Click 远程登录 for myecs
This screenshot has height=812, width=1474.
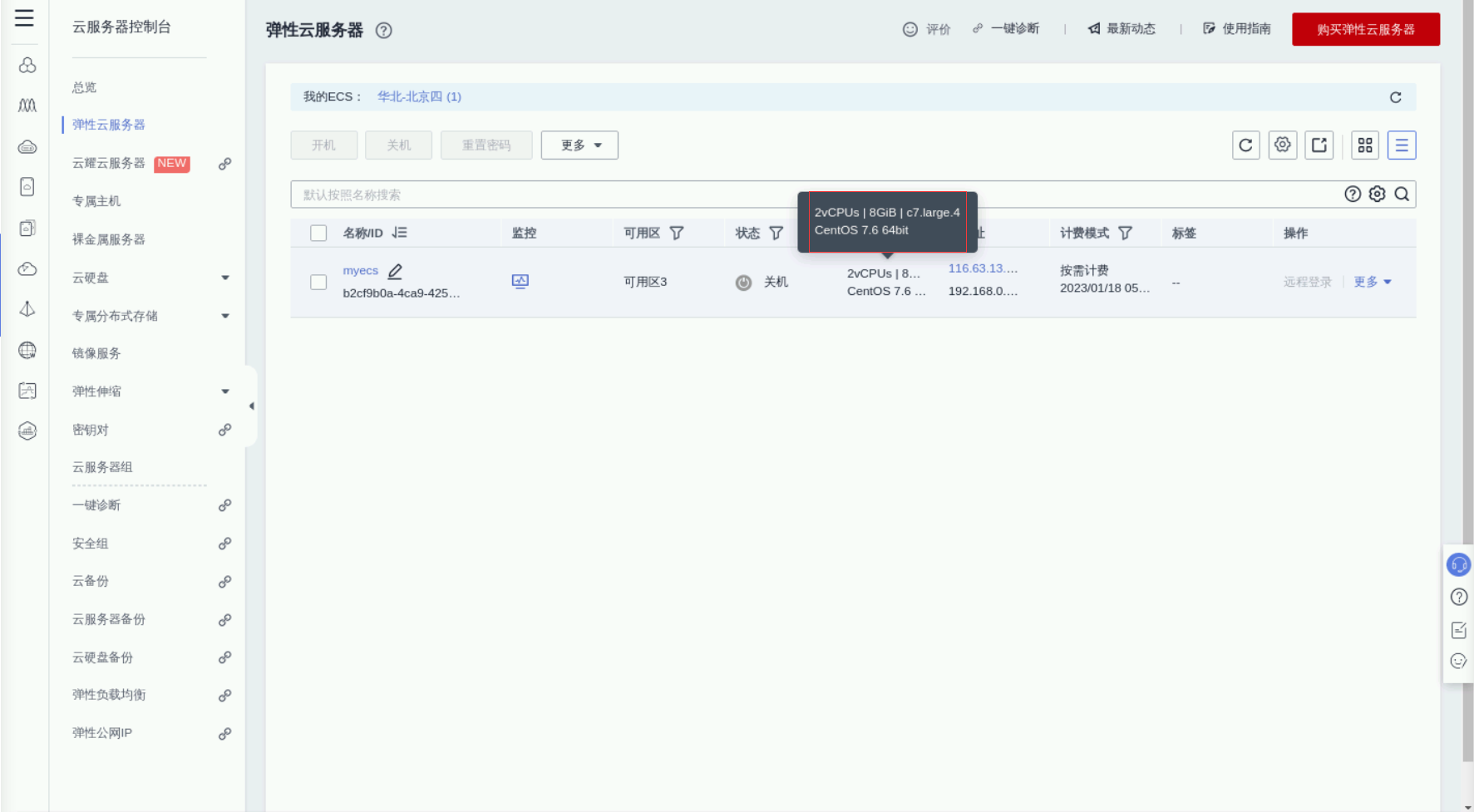1308,283
